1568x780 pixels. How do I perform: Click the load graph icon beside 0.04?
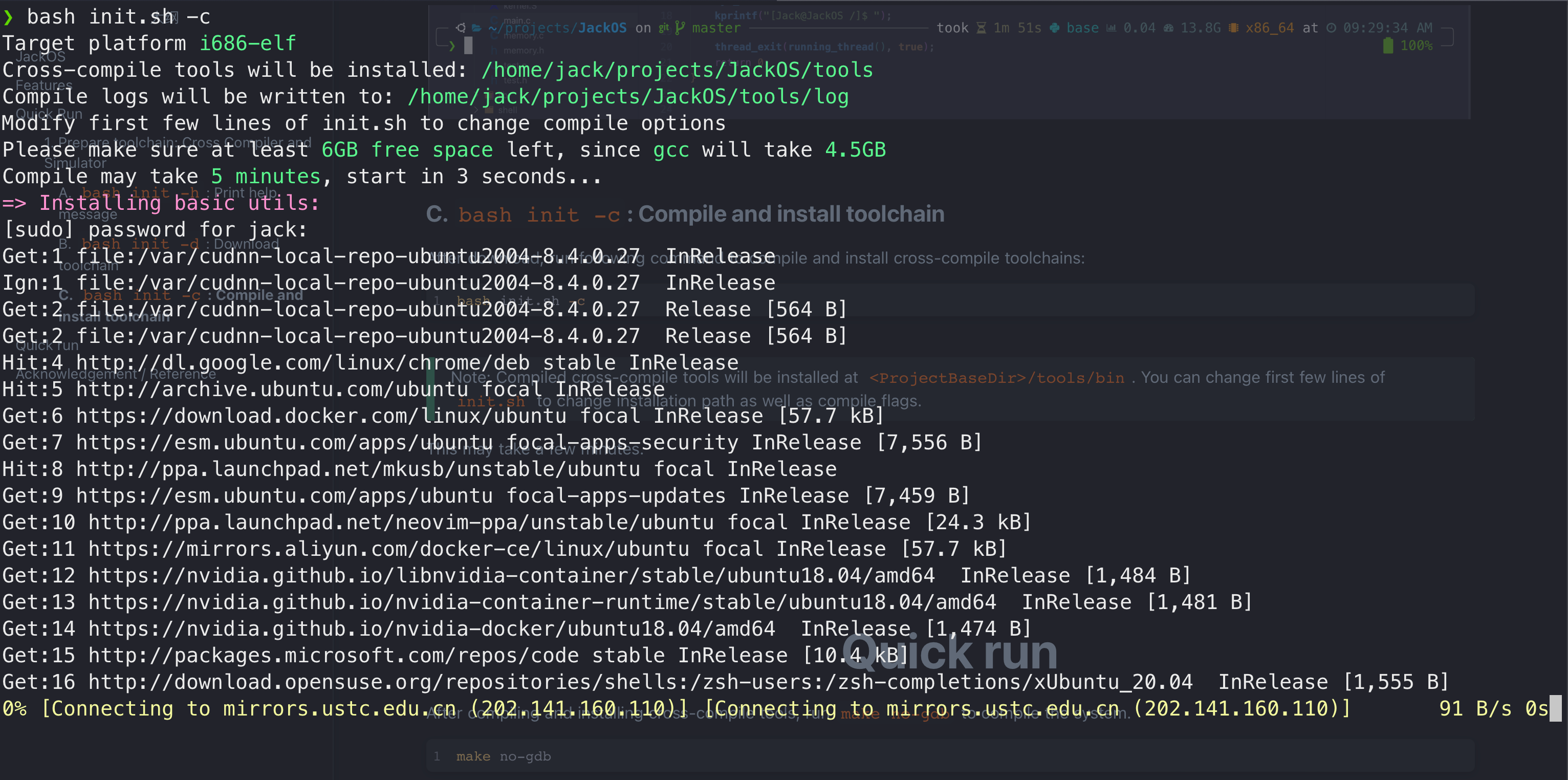[x=1111, y=28]
